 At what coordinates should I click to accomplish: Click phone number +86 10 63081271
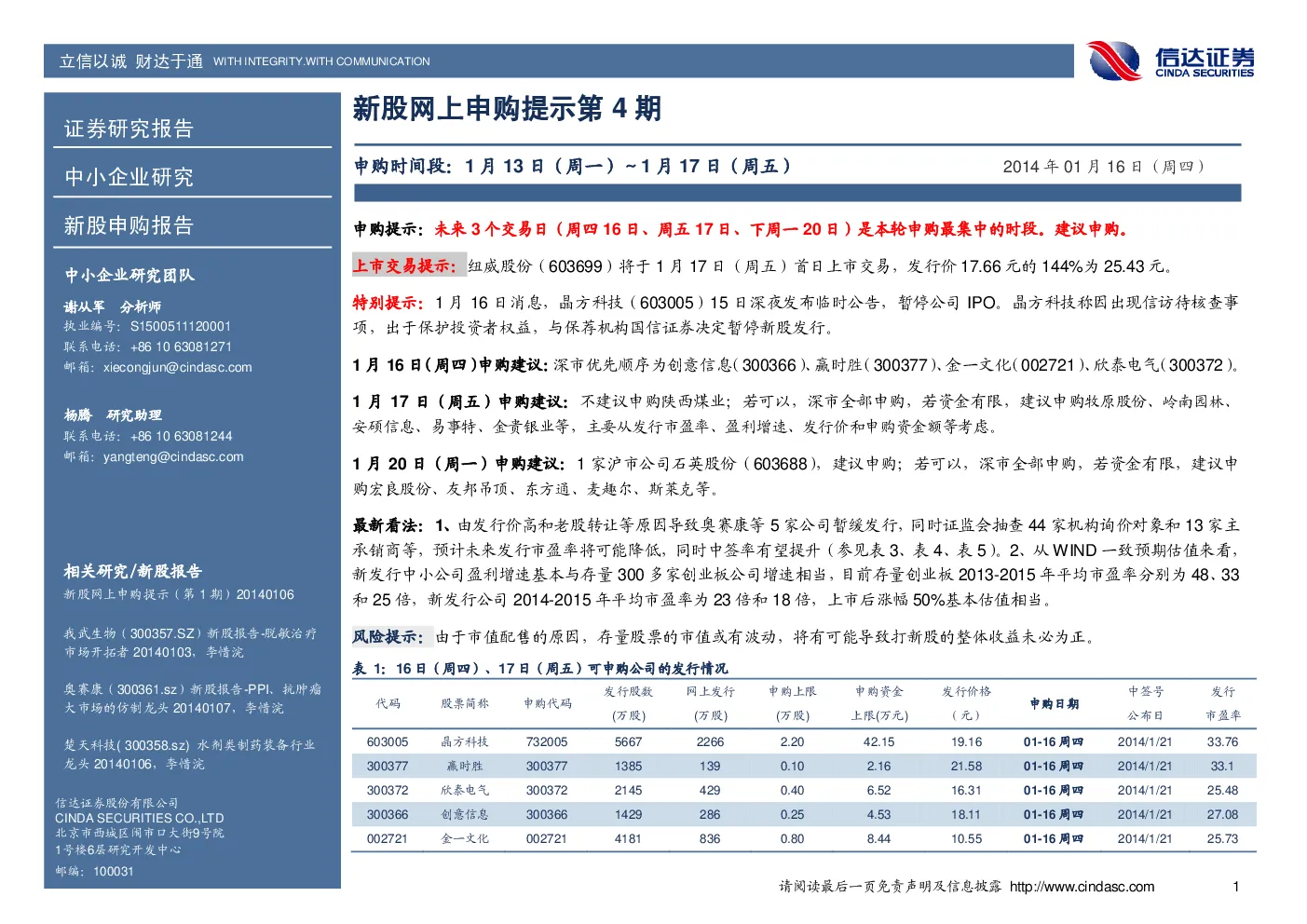tap(181, 346)
